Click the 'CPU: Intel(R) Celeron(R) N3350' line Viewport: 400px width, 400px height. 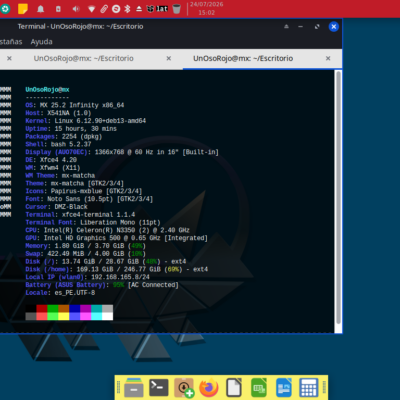coord(108,230)
